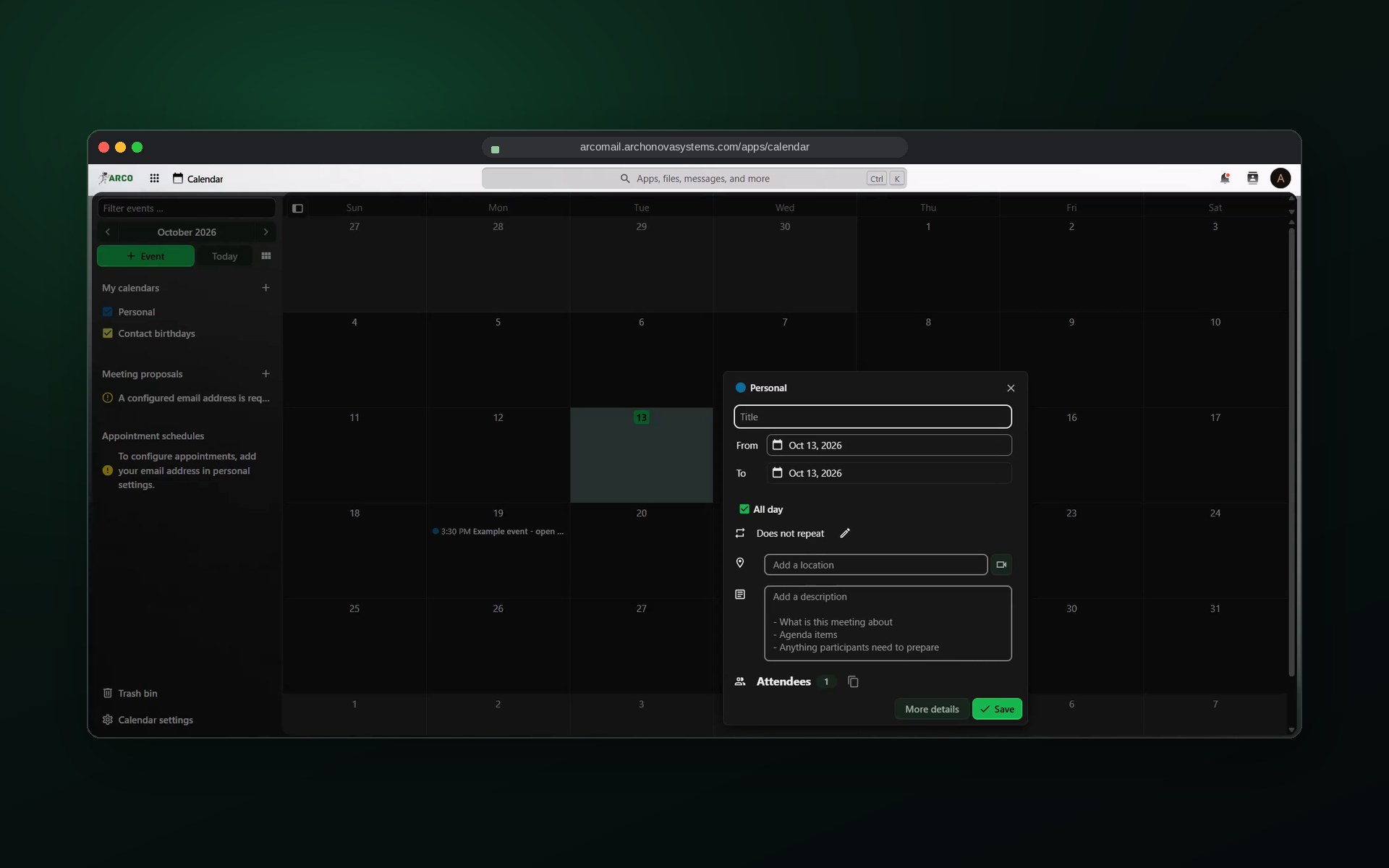Click the calendar vertical scrollbar
The width and height of the screenshot is (1389, 868).
1291,452
